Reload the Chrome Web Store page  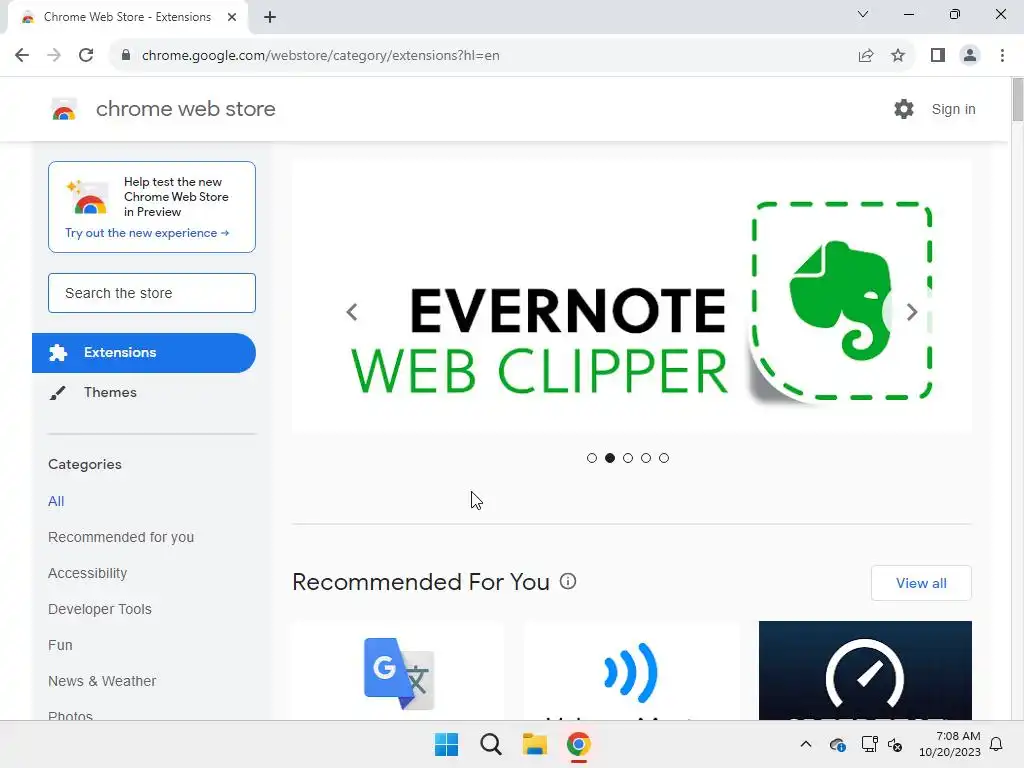pyautogui.click(x=86, y=56)
